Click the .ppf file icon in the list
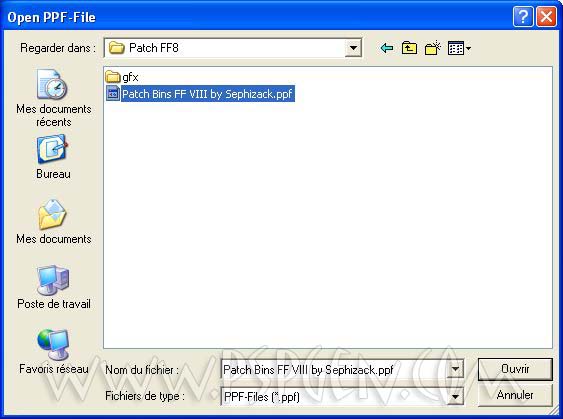 pyautogui.click(x=113, y=94)
